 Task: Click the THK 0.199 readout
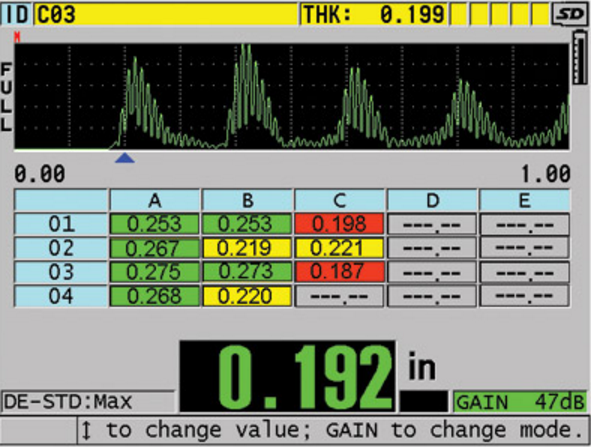(x=374, y=14)
